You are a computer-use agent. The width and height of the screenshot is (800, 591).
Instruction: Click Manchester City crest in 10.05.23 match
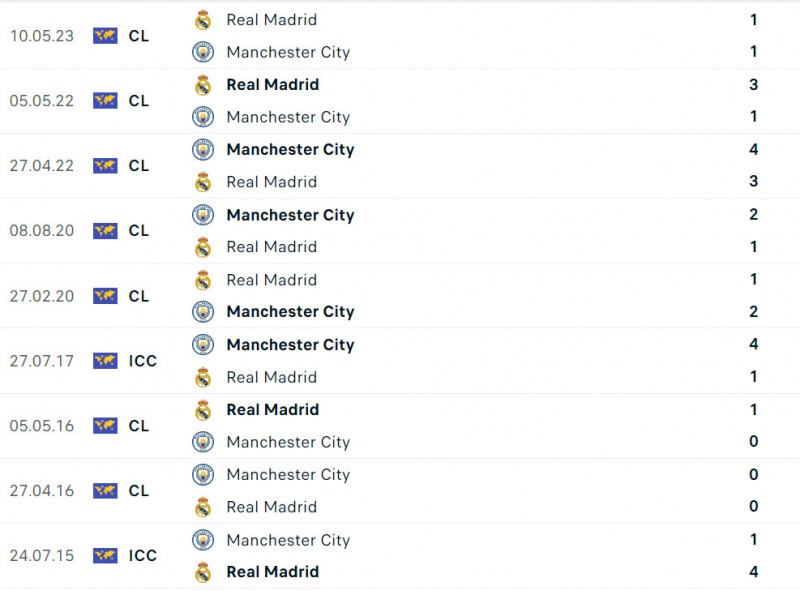click(x=203, y=52)
